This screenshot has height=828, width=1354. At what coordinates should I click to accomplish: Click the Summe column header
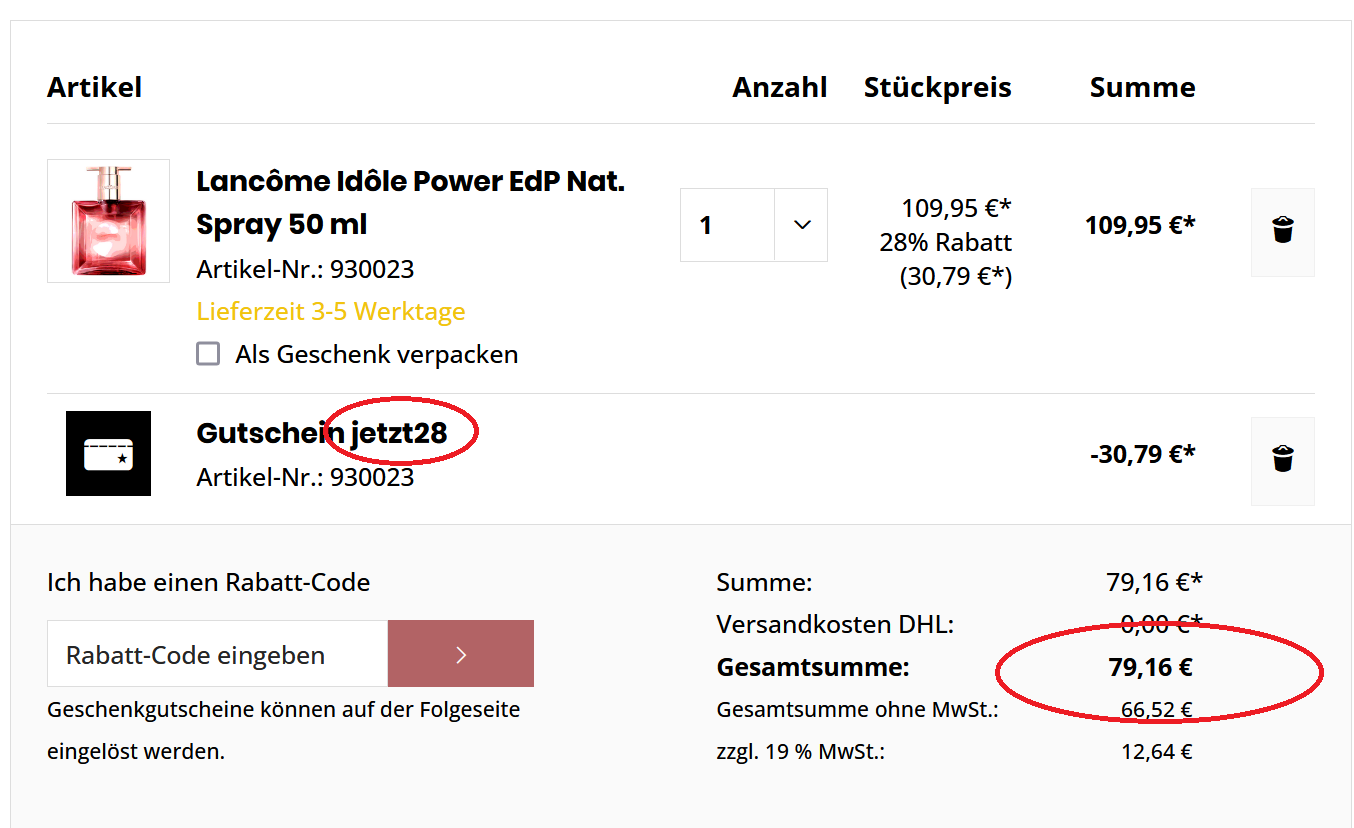(1143, 87)
